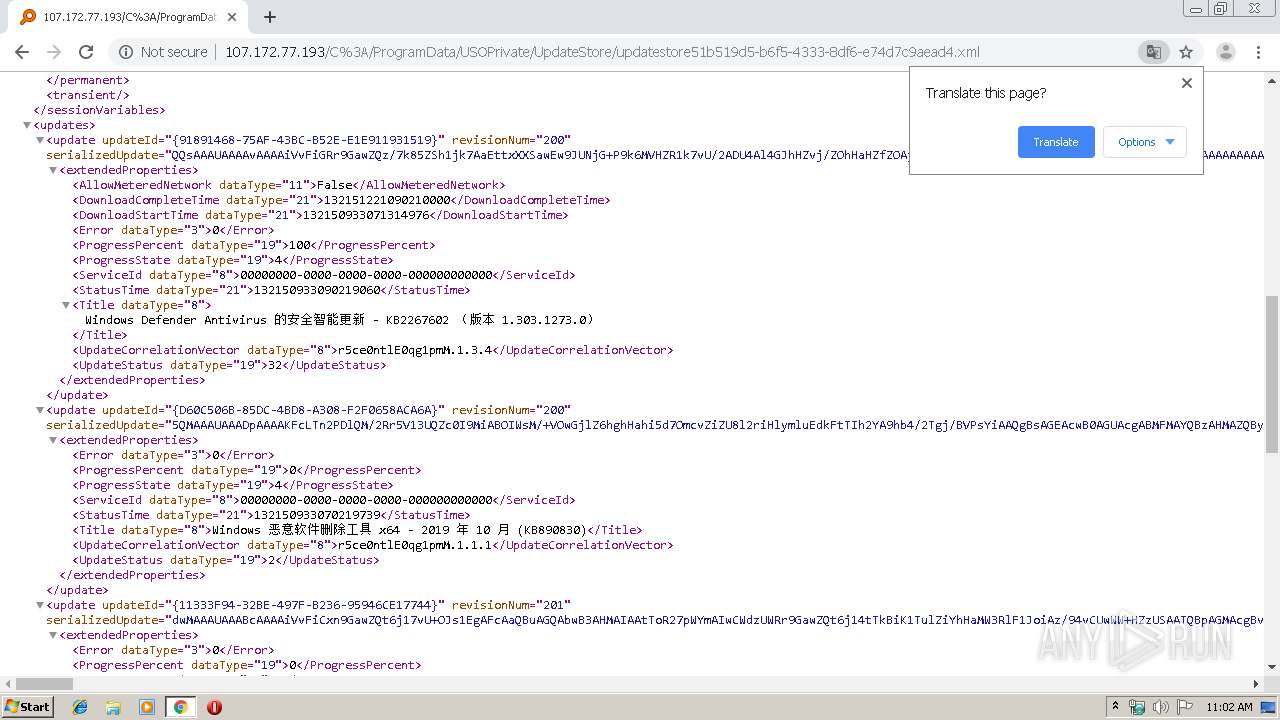The width and height of the screenshot is (1280, 720).
Task: Go back to the previous page
Action: 22,52
